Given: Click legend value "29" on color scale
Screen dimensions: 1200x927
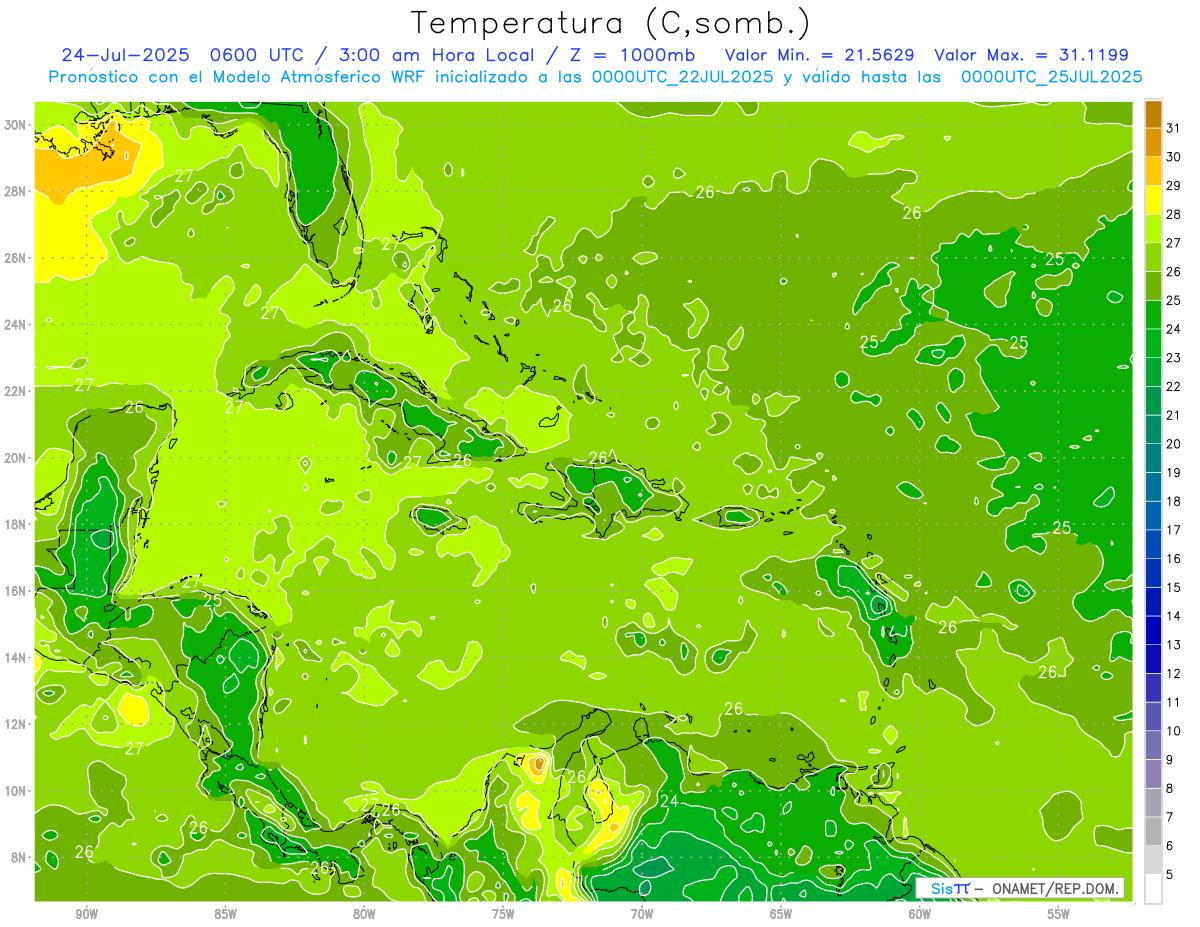Looking at the screenshot, I should pyautogui.click(x=1174, y=185).
